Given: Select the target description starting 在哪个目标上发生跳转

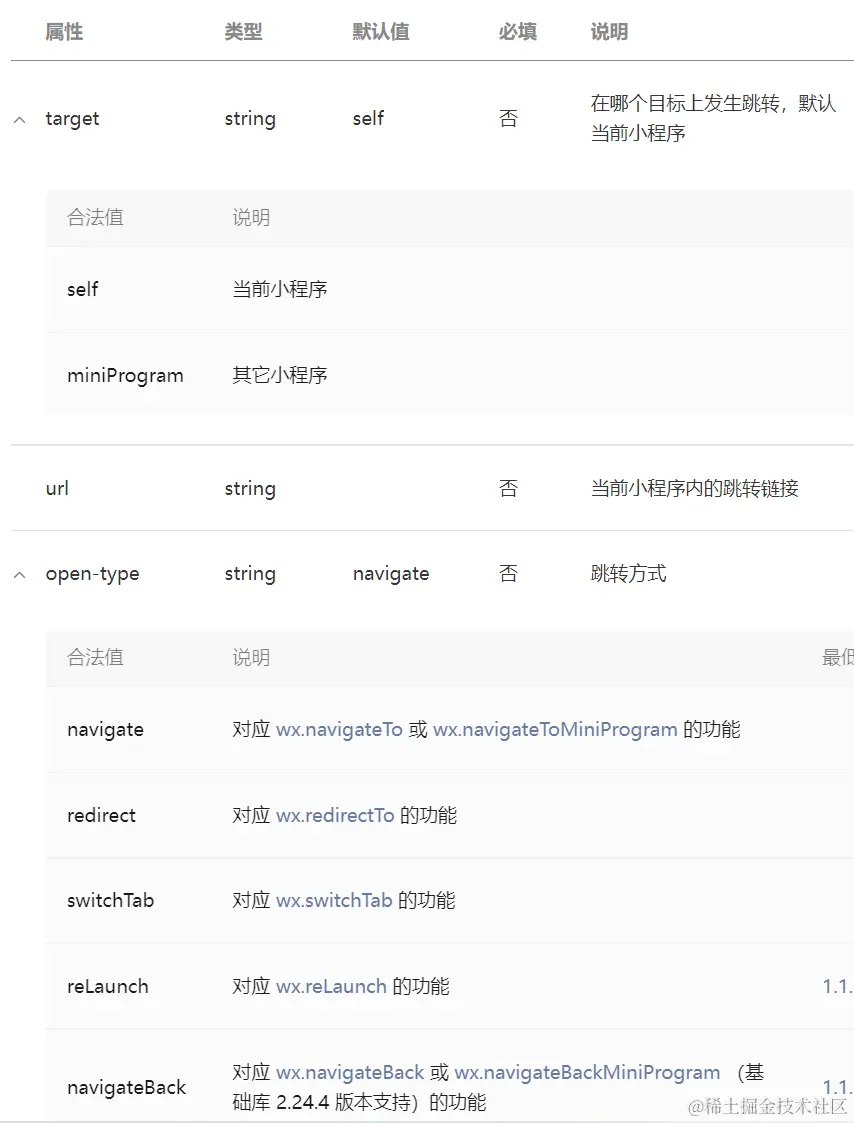Looking at the screenshot, I should click(x=713, y=118).
